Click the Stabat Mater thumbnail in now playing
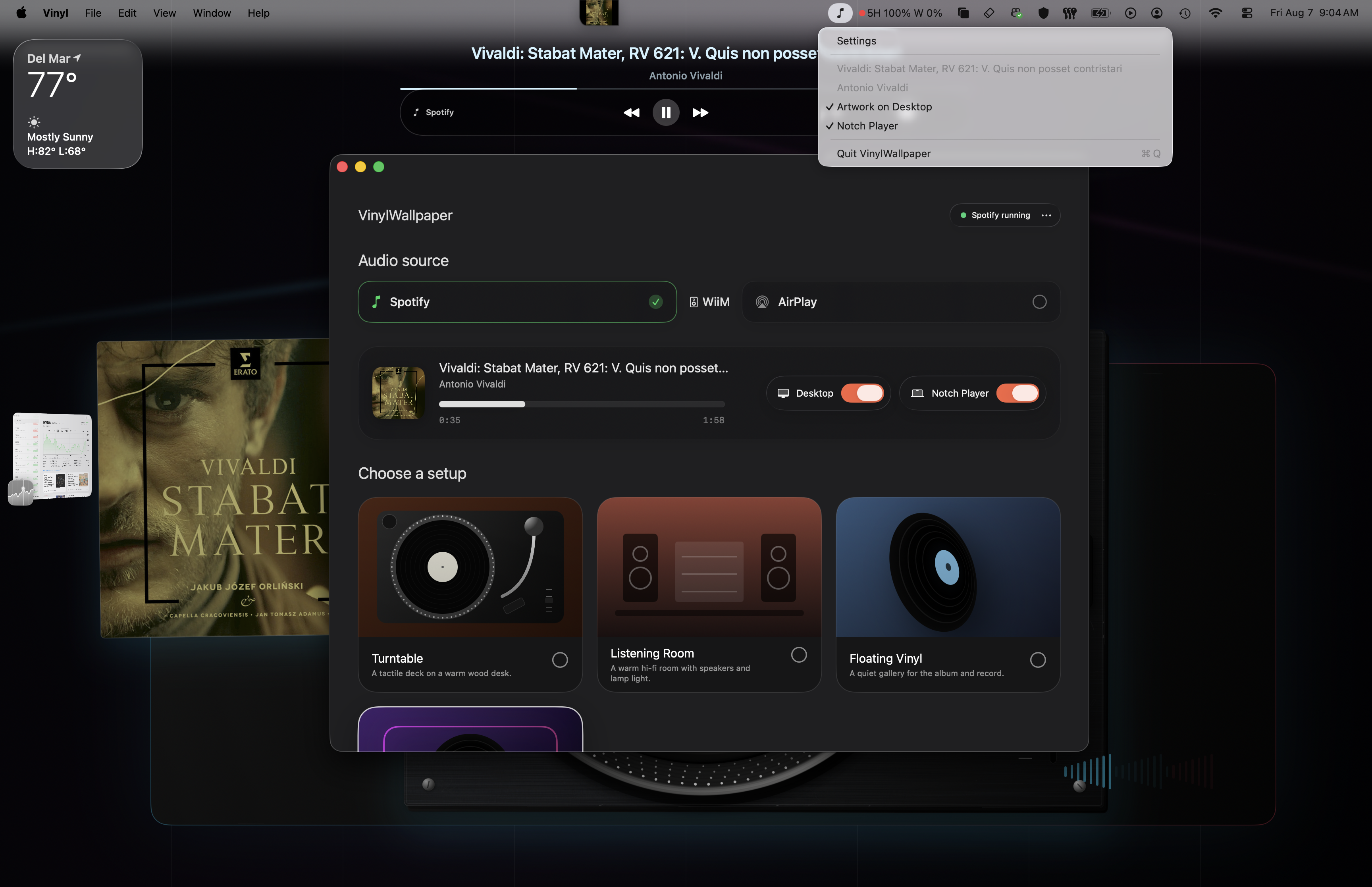The width and height of the screenshot is (1372, 887). [x=399, y=393]
